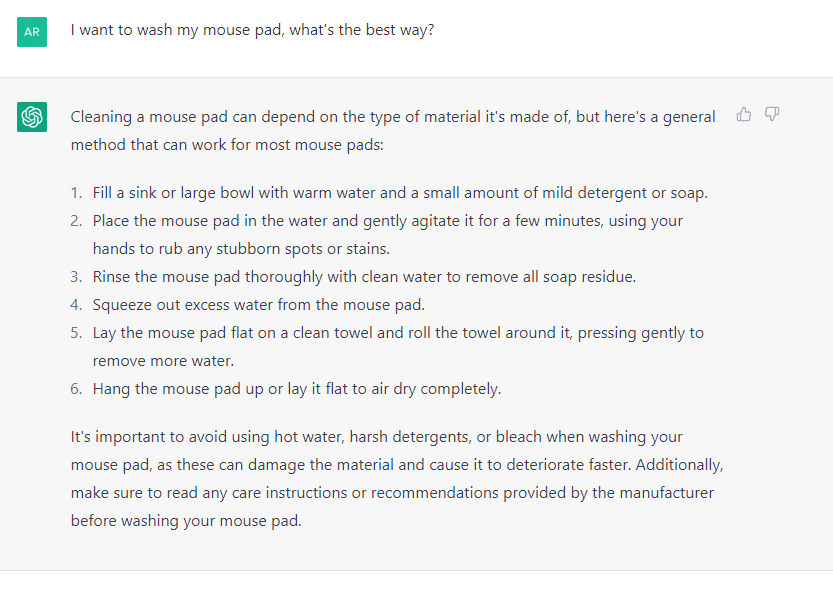Select step 1 about filling a sink
The width and height of the screenshot is (833, 593).
coord(400,192)
